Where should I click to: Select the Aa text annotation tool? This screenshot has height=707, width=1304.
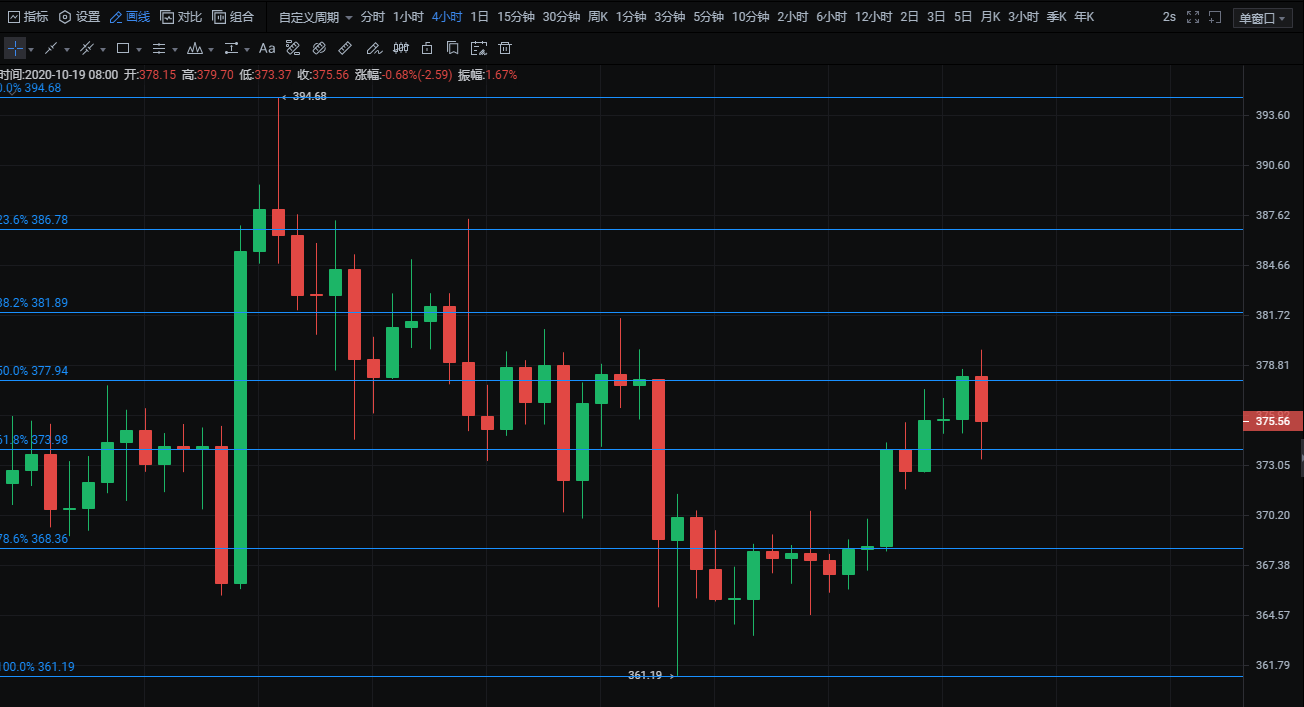coord(267,48)
